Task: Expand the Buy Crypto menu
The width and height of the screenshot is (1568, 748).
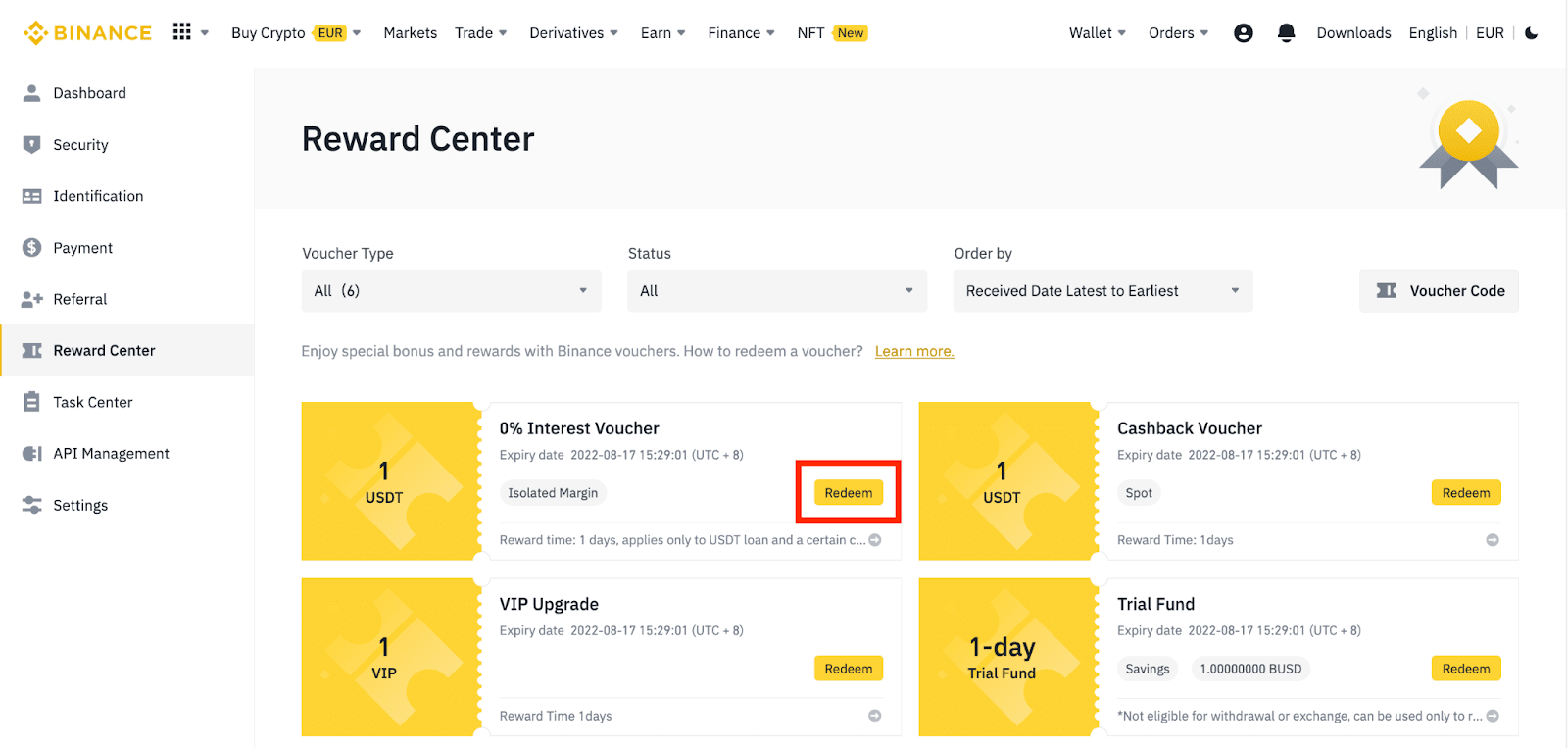Action: pos(296,33)
